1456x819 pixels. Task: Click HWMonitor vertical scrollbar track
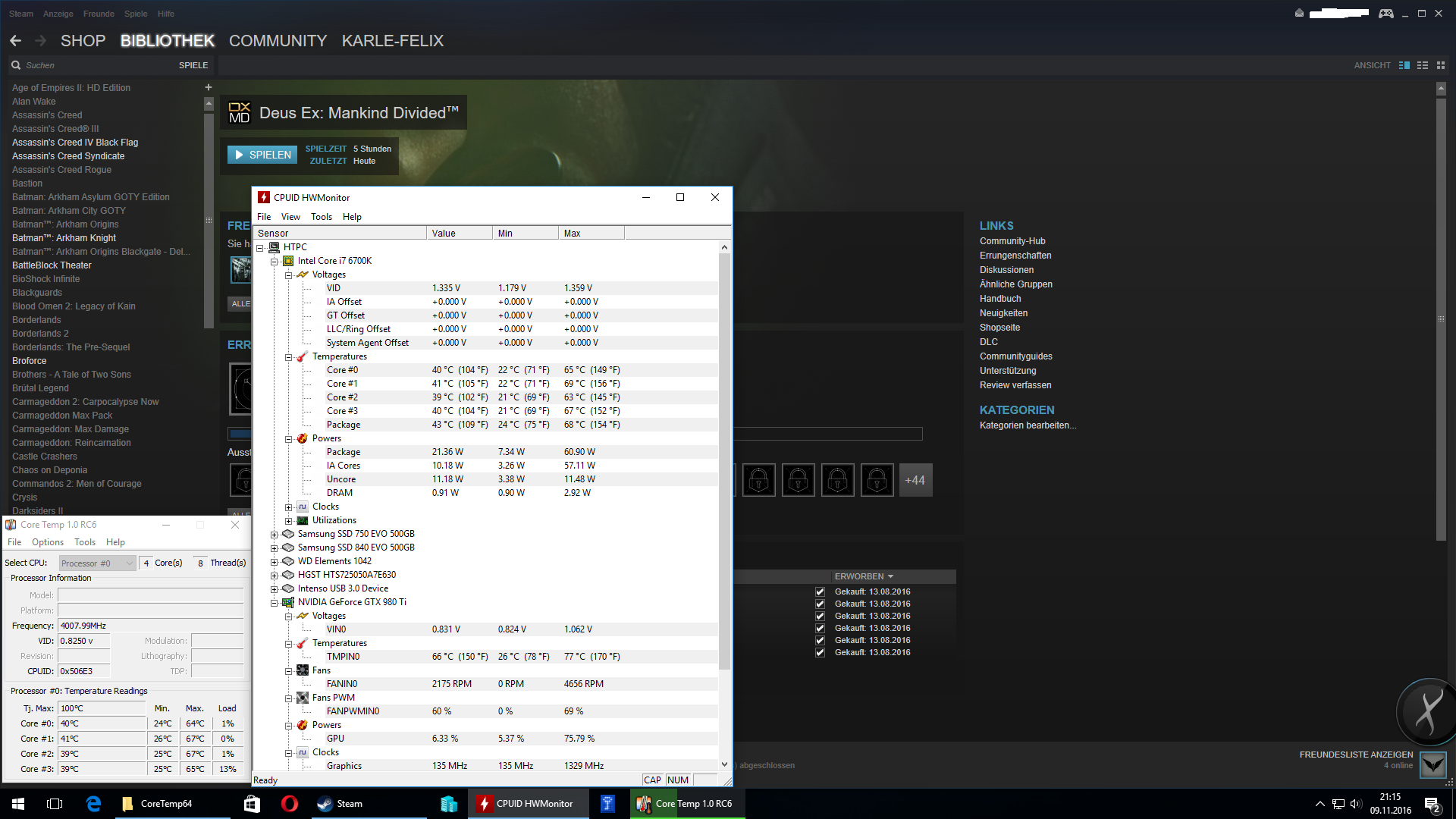click(x=724, y=713)
